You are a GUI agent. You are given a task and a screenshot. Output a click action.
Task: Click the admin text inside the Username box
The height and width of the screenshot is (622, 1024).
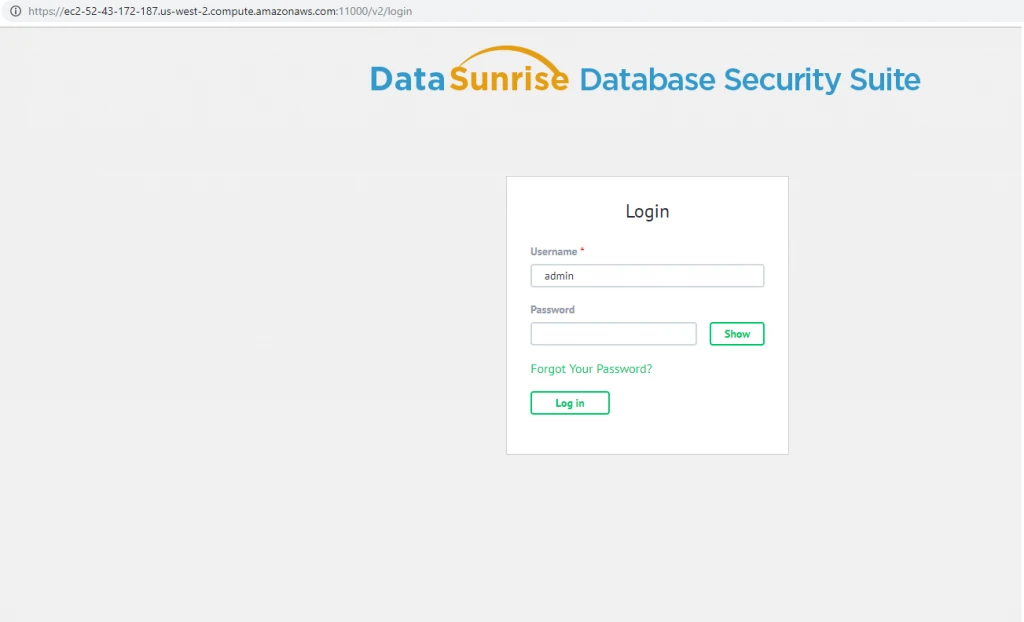[x=558, y=276]
